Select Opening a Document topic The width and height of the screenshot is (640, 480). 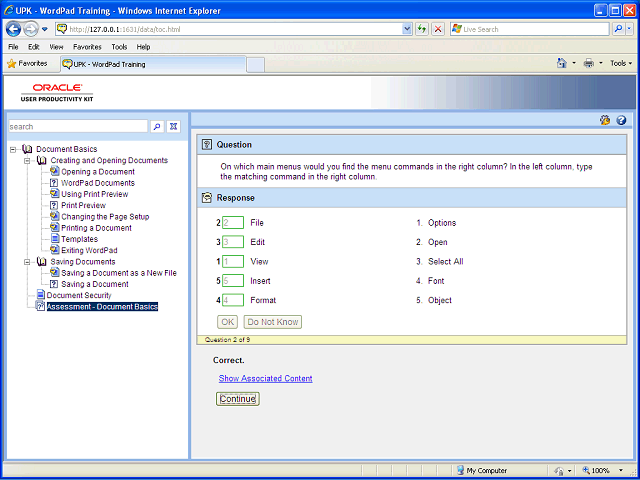click(98, 172)
